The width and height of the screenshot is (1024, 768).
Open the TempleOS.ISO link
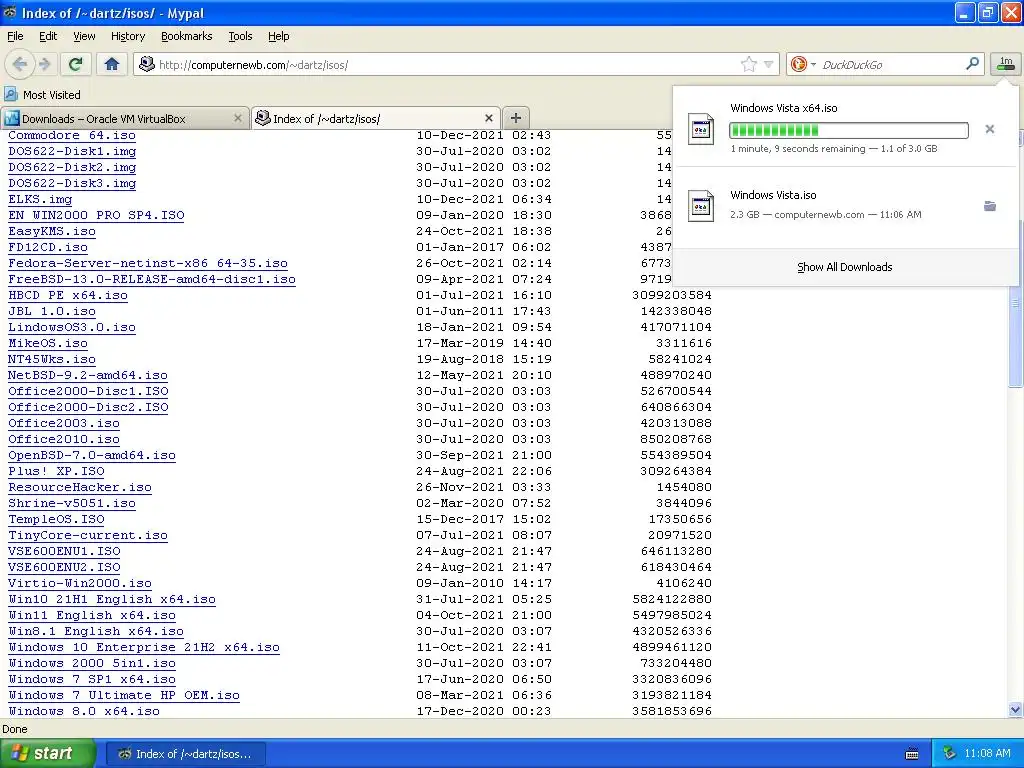56,519
